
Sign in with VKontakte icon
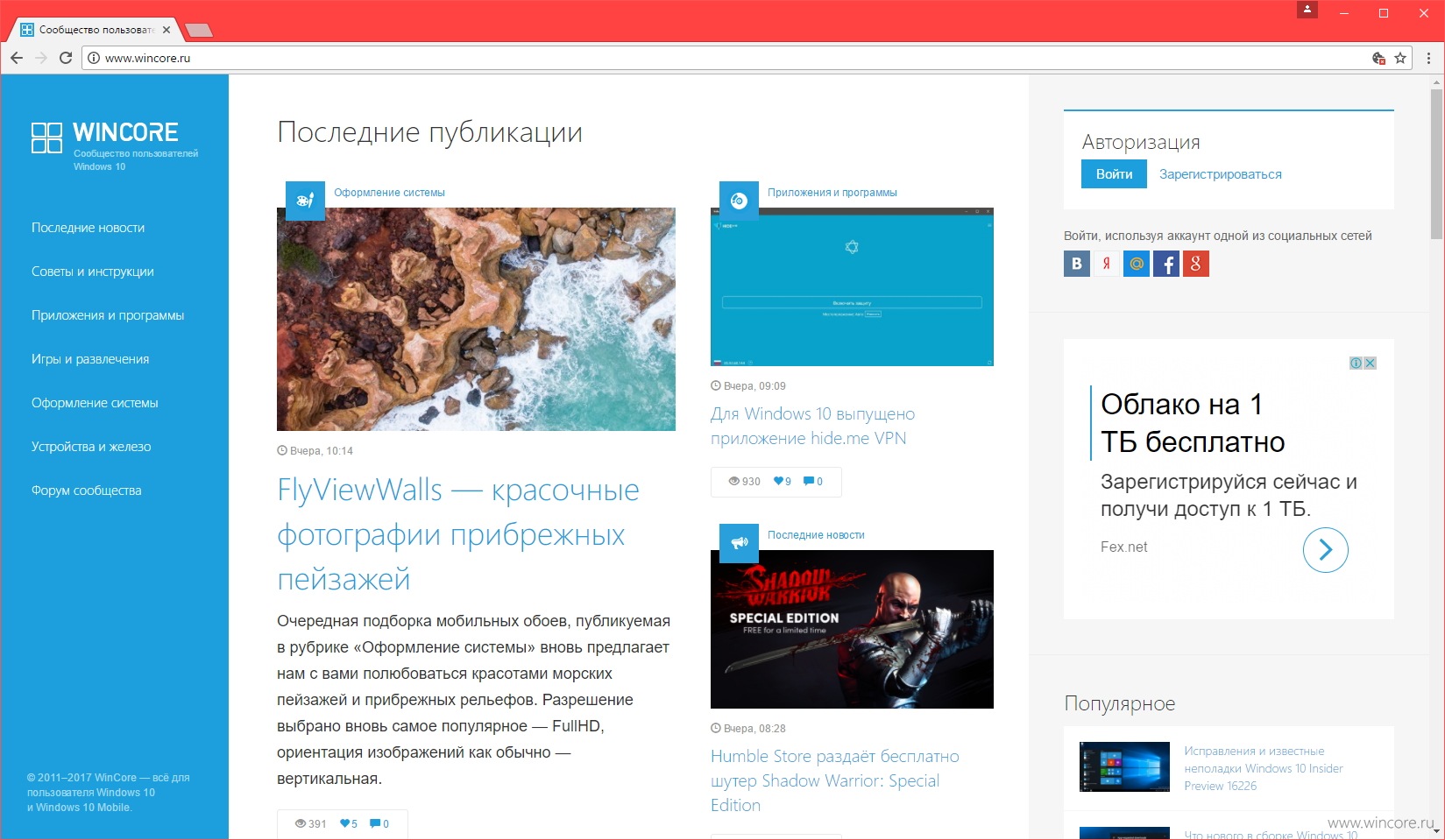pyautogui.click(x=1077, y=264)
